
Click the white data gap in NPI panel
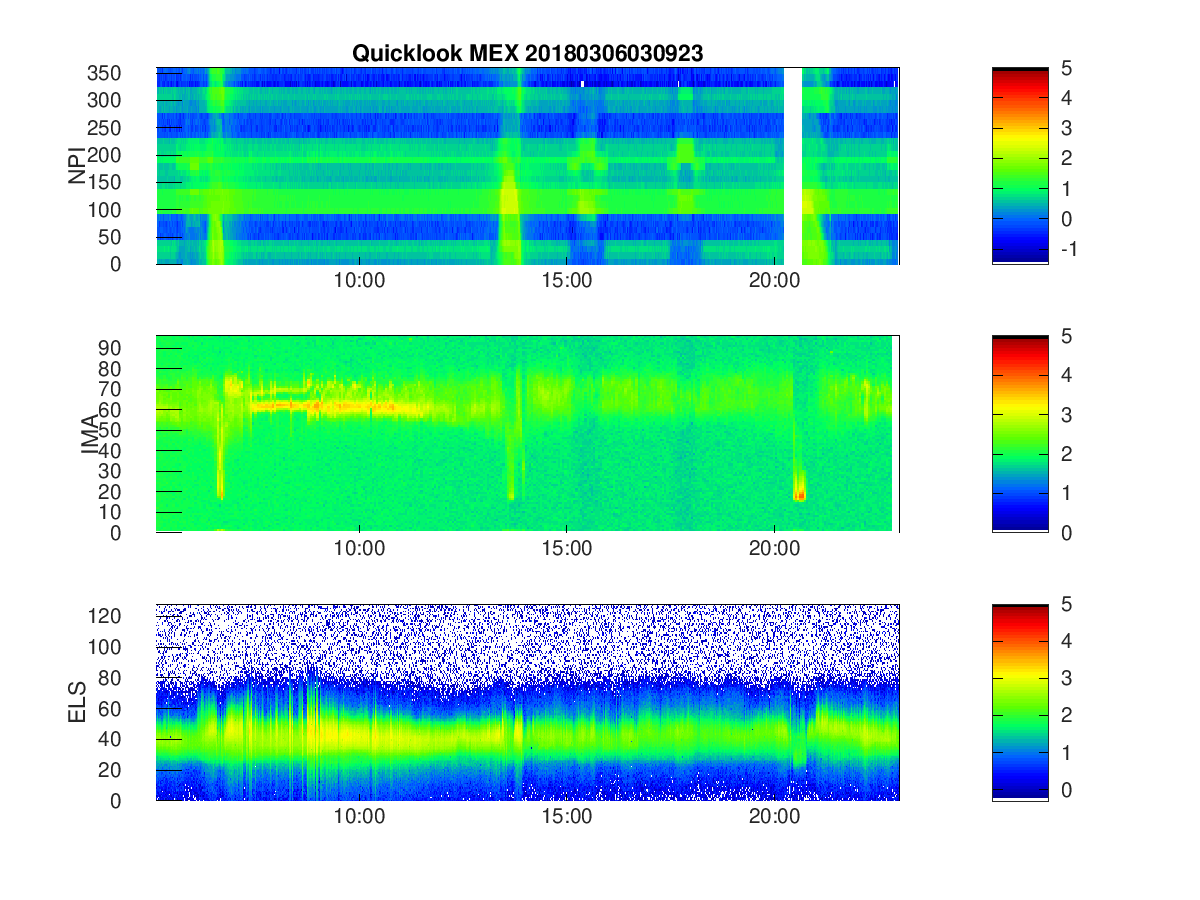792,166
